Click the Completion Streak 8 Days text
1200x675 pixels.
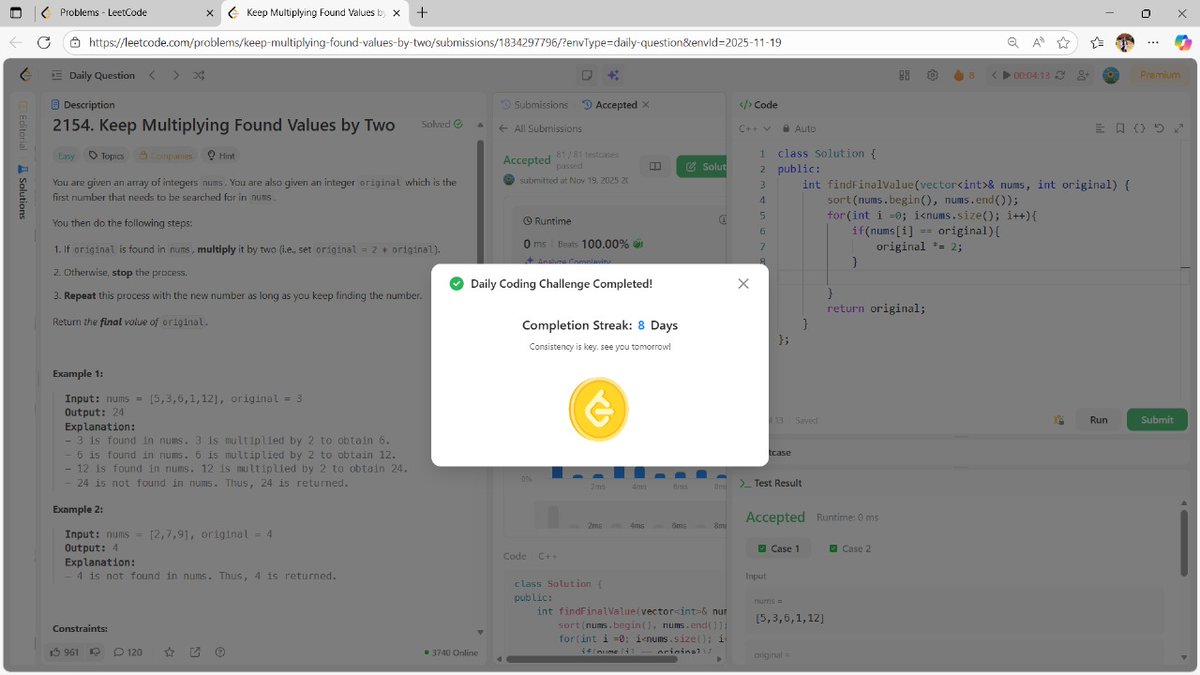tap(600, 325)
